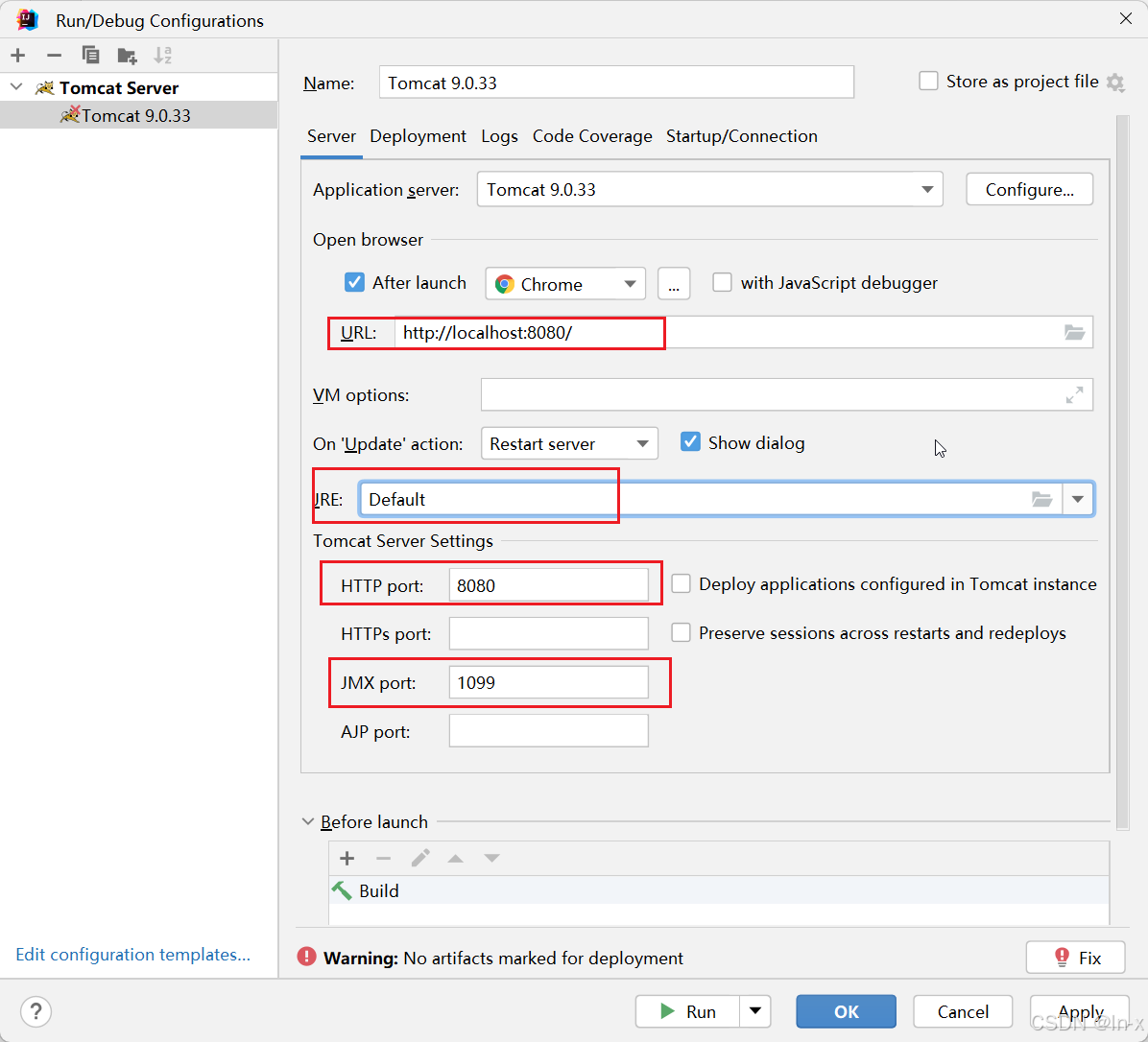Click the Configure... button
This screenshot has width=1148, height=1042.
1029,190
